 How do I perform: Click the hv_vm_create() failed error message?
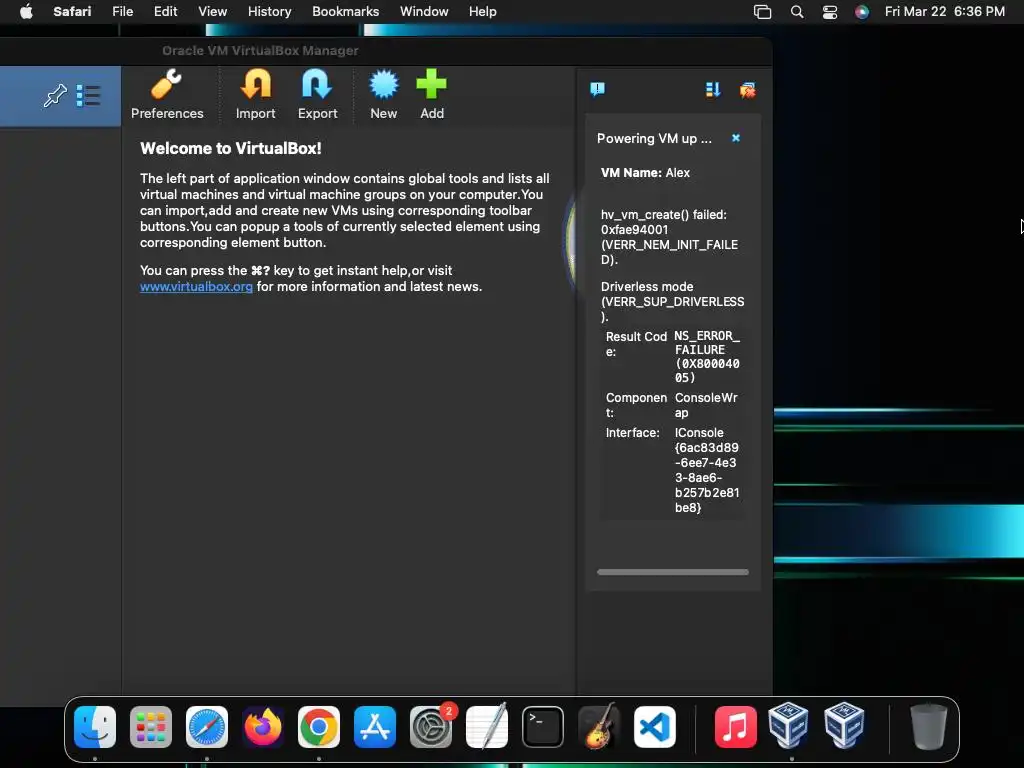(x=669, y=237)
